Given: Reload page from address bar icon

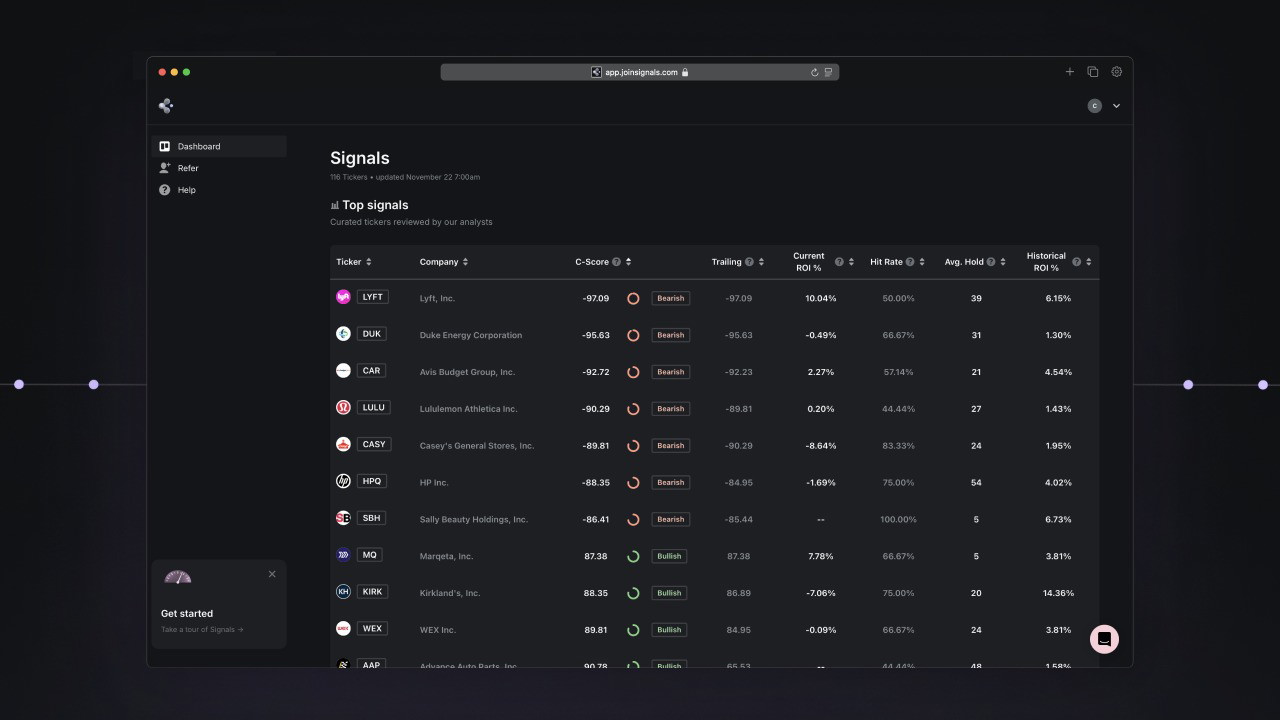Looking at the screenshot, I should coord(815,72).
